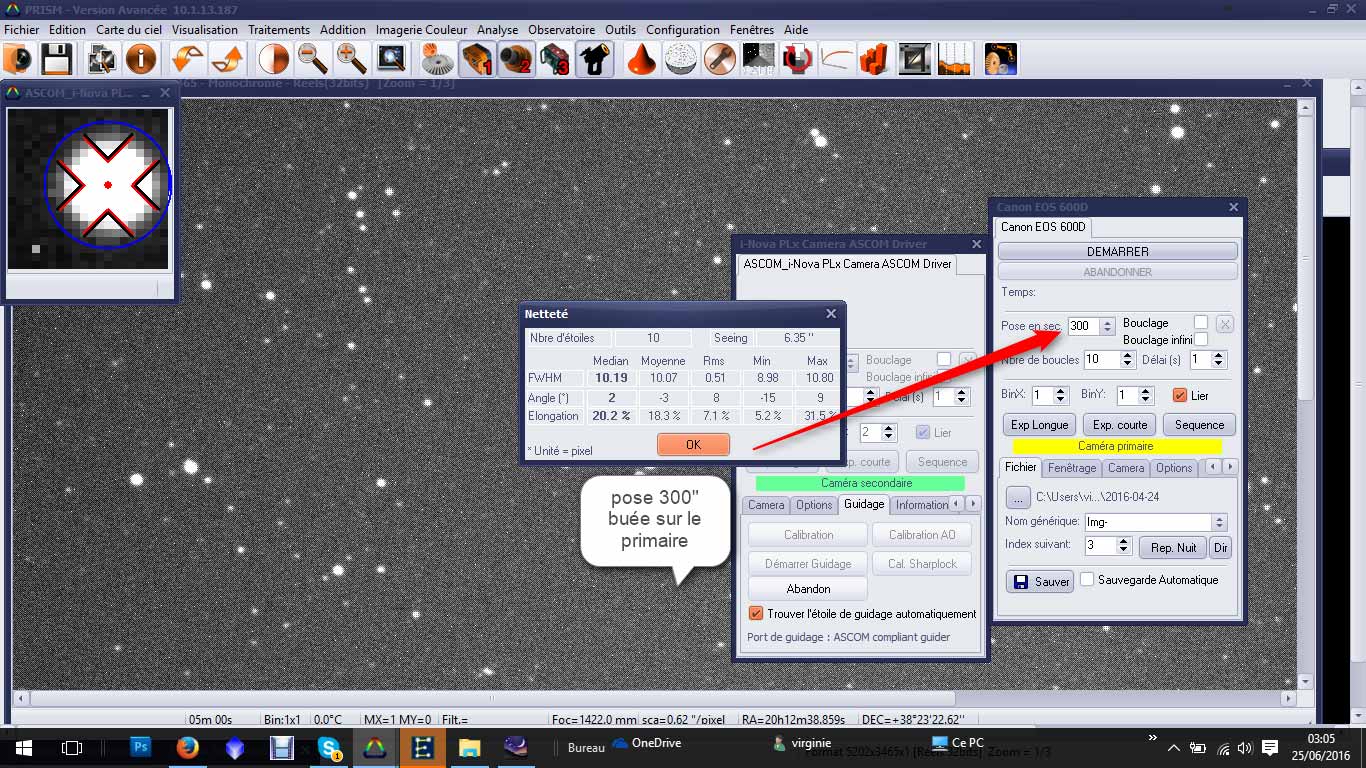This screenshot has width=1366, height=768.
Task: Click the Pose en sec. spinner arrows
Action: [x=1106, y=326]
